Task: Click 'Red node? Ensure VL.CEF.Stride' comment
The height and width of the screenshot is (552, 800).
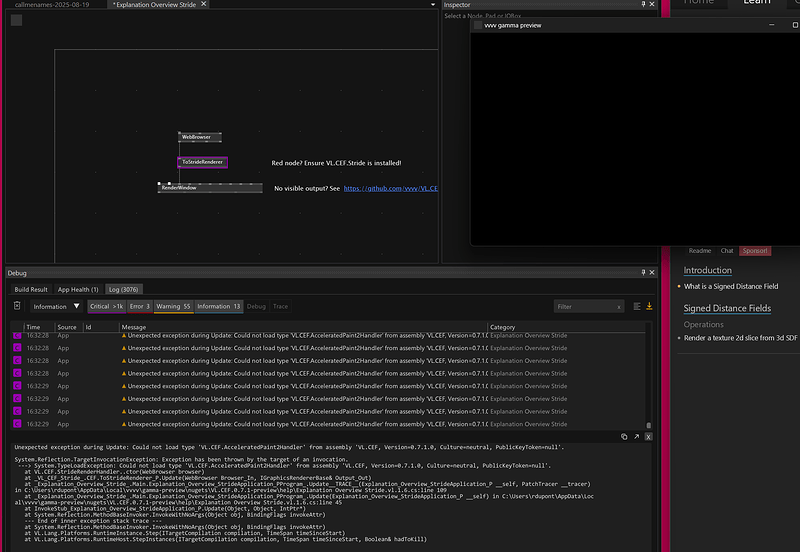Action: [336, 163]
